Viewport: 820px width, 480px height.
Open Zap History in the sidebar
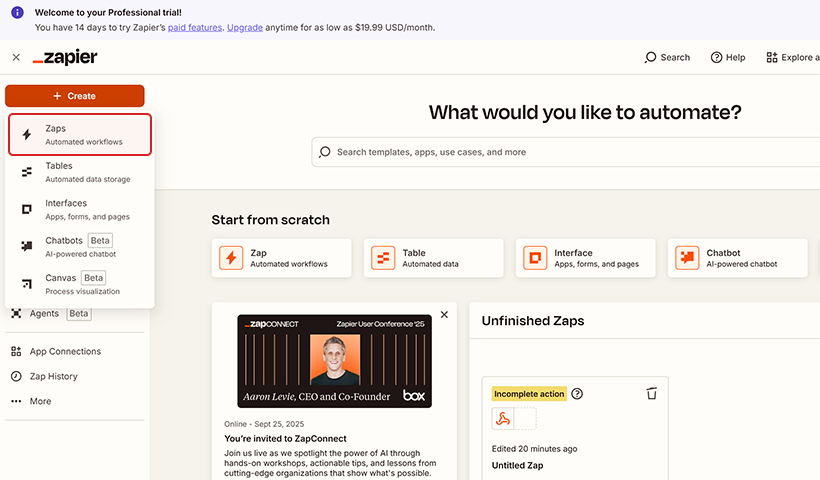click(53, 376)
